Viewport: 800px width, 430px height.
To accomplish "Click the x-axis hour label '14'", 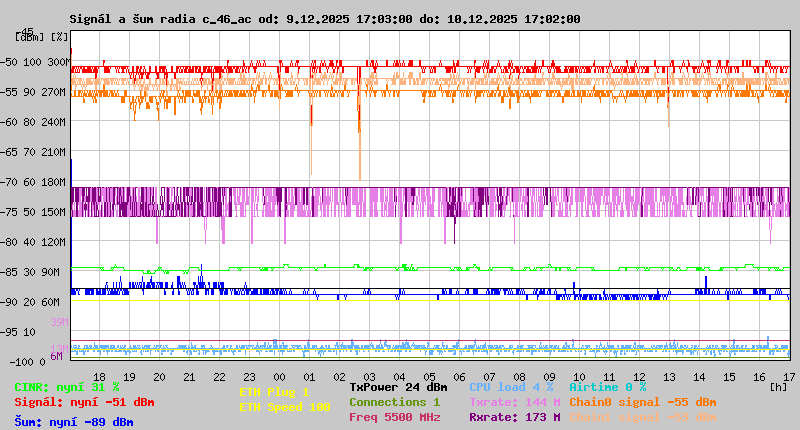I will [699, 377].
